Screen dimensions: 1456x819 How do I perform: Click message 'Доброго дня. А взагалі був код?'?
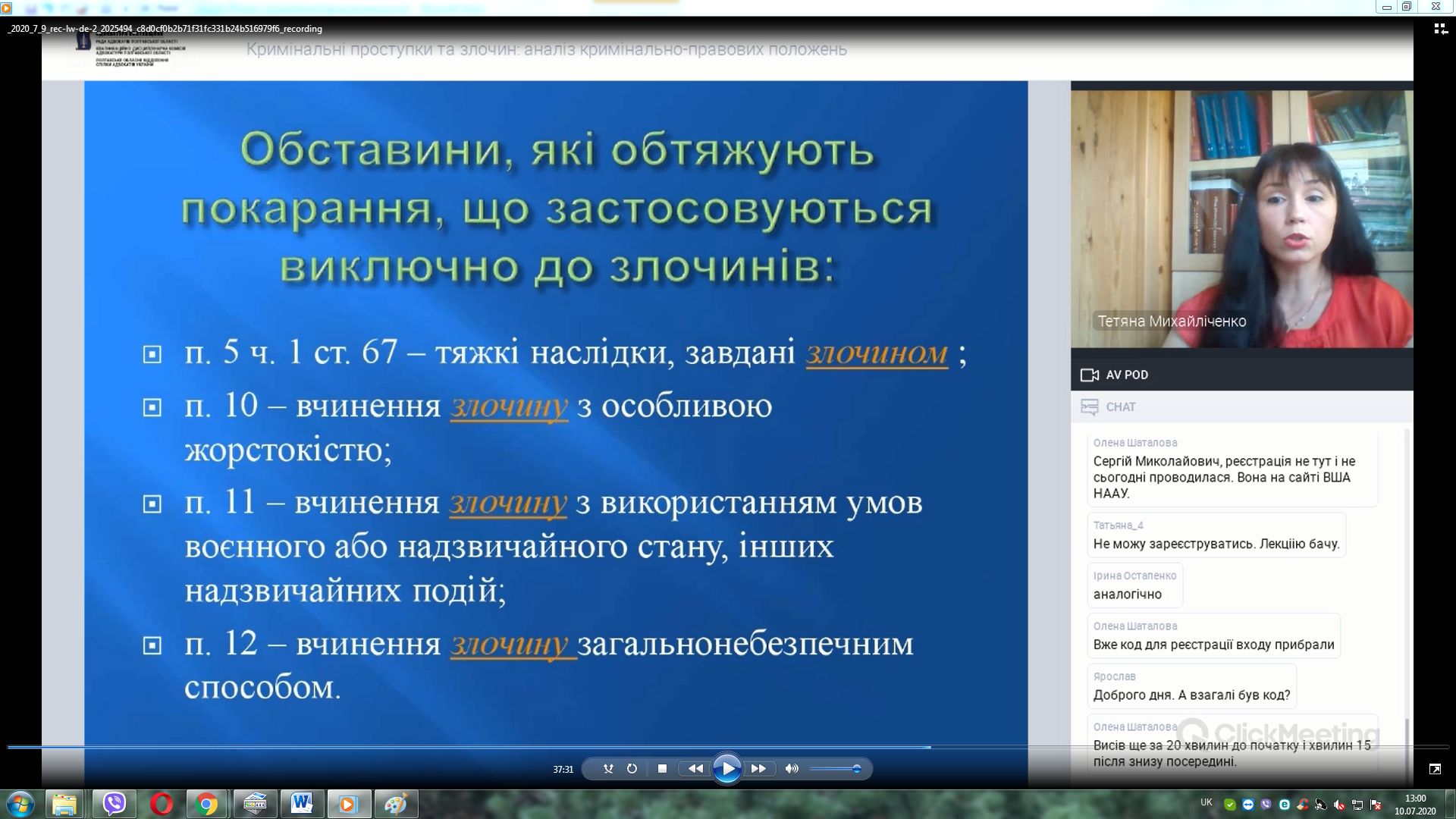[1191, 695]
